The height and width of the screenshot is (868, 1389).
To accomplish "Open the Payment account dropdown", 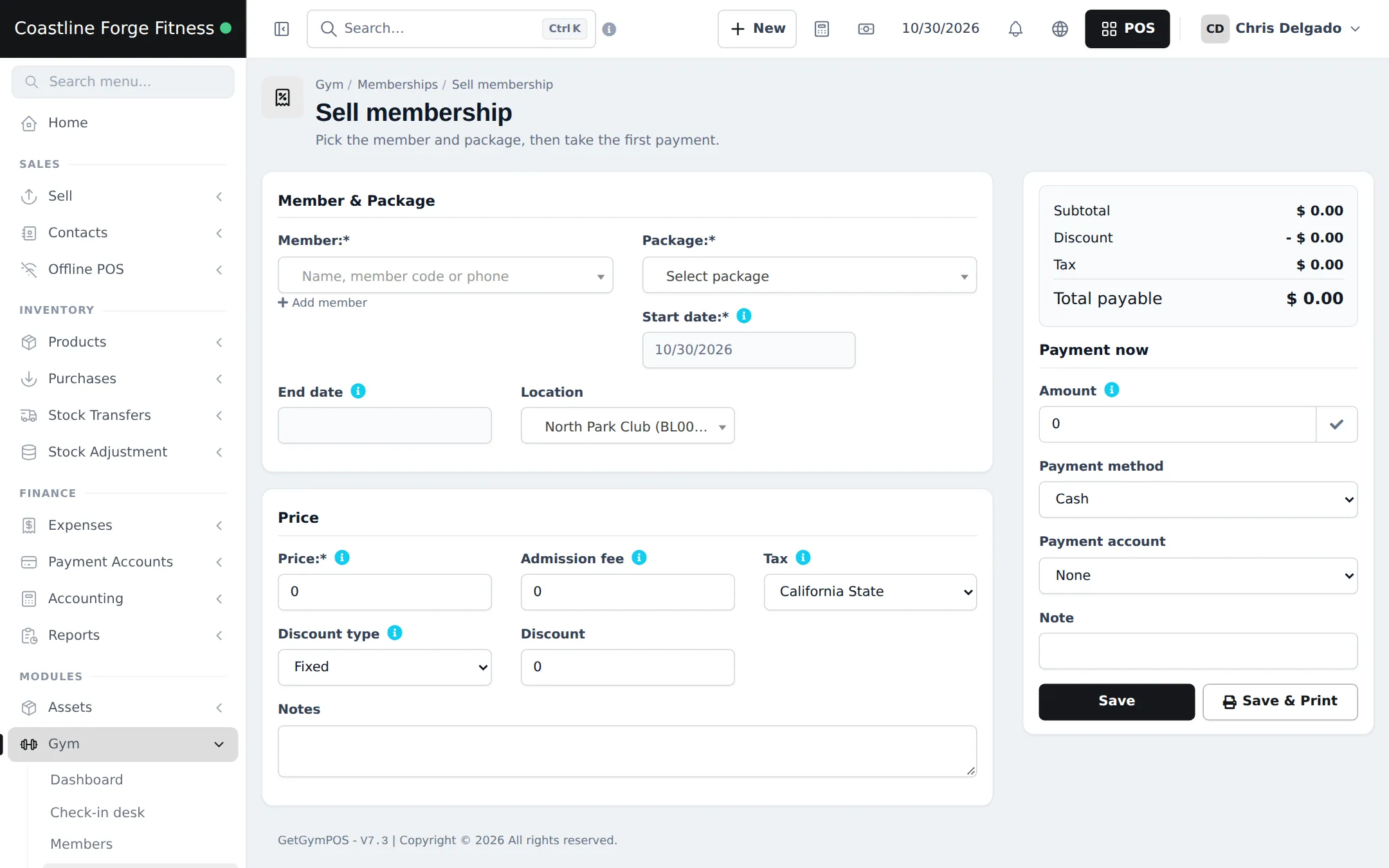I will [x=1198, y=575].
